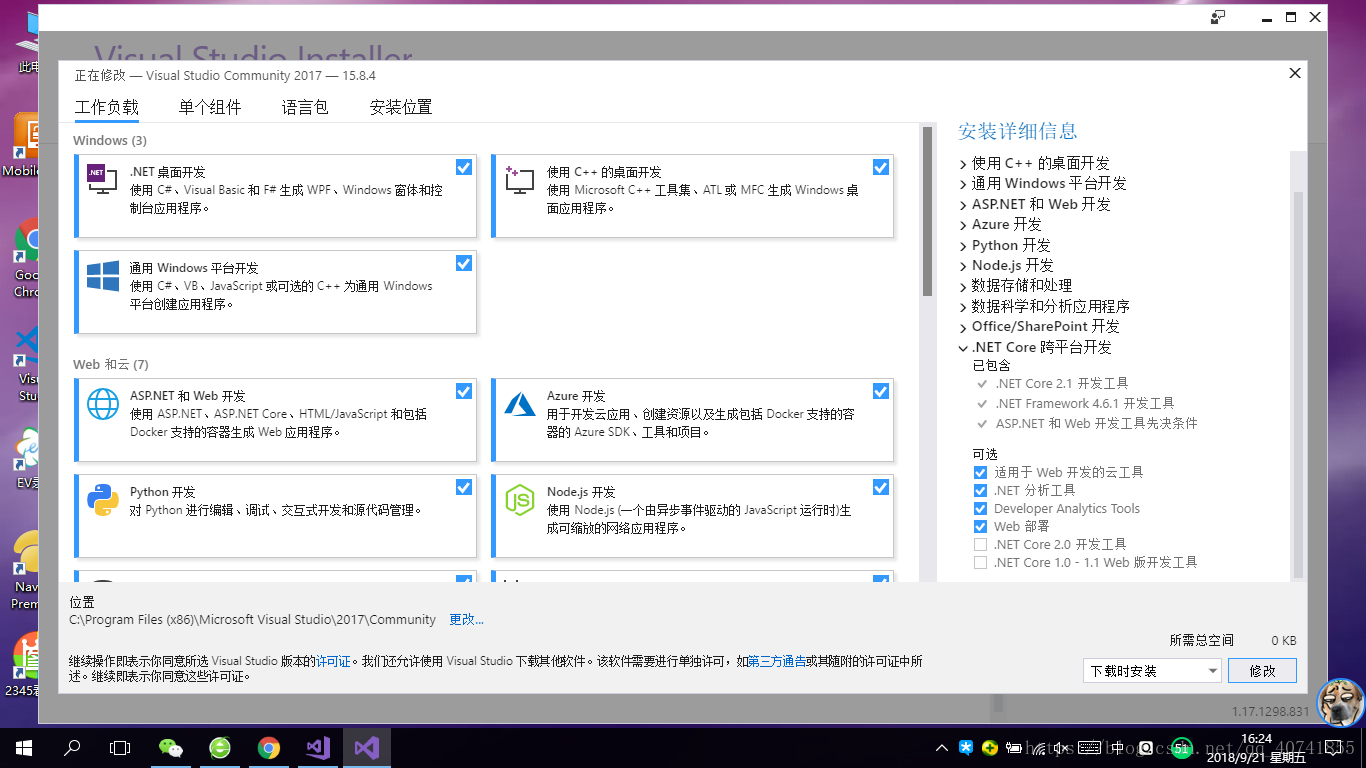This screenshot has width=1366, height=768.
Task: Click the battery icon in system tray
Action: tap(1015, 748)
